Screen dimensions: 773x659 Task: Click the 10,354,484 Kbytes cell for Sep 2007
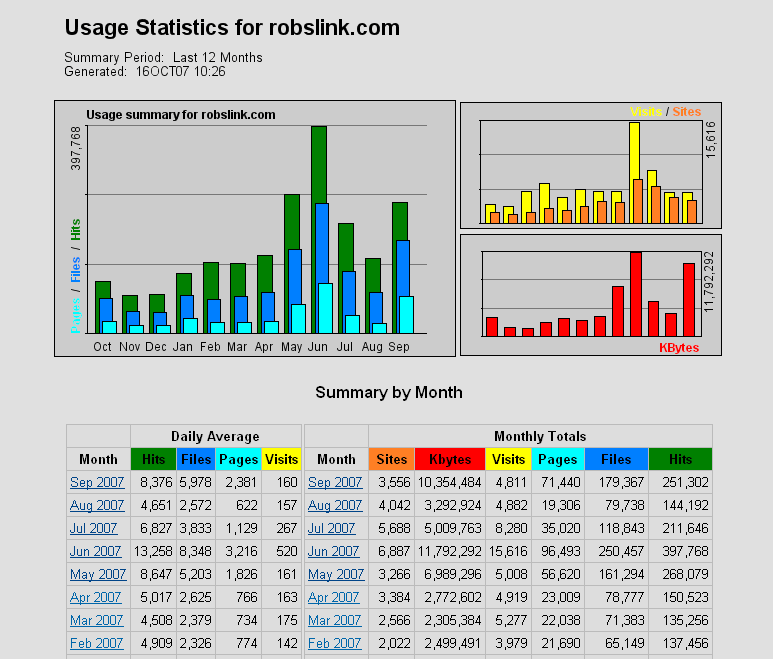(450, 482)
